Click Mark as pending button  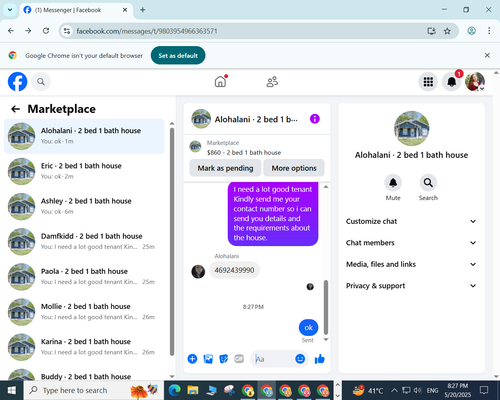pos(225,168)
